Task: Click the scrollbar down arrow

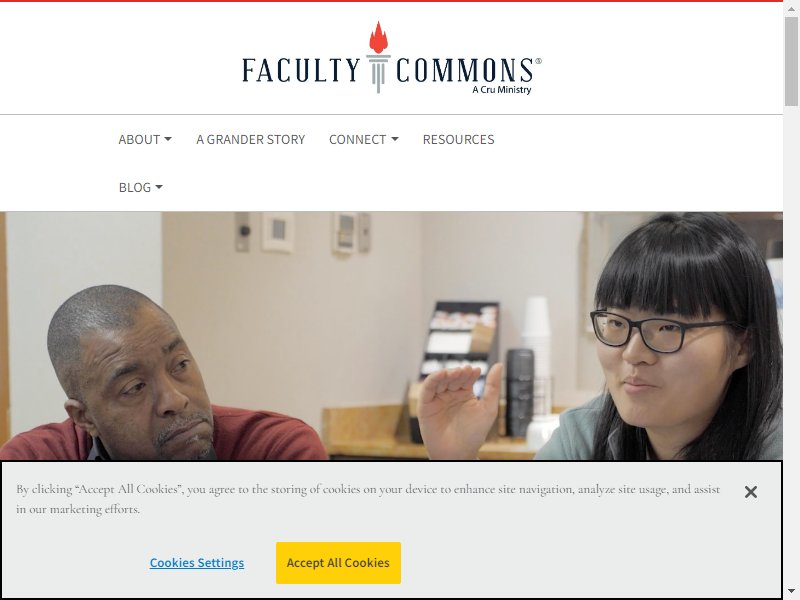Action: (791, 592)
